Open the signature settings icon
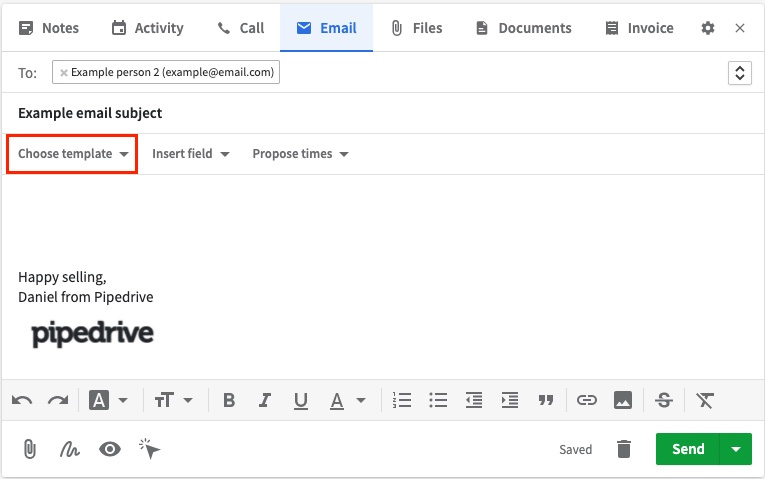This screenshot has width=765, height=479. 70,449
